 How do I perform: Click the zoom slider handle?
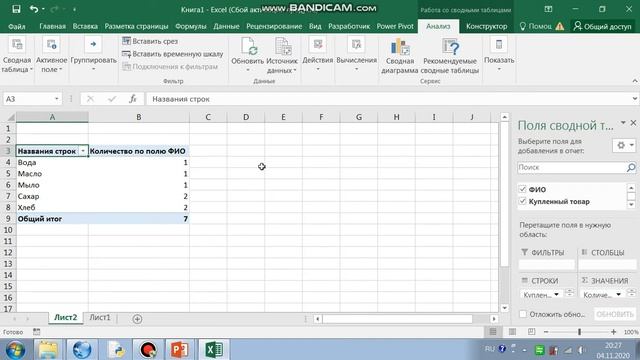tap(579, 332)
